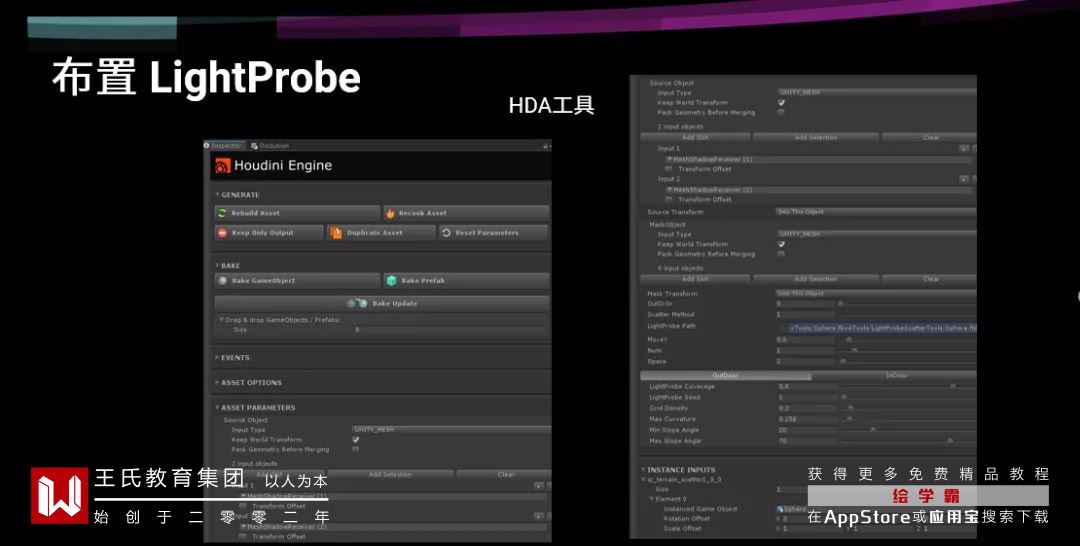Toggle MaskObject Keep World Transform checkbox
This screenshot has width=1080, height=546.
[x=781, y=244]
